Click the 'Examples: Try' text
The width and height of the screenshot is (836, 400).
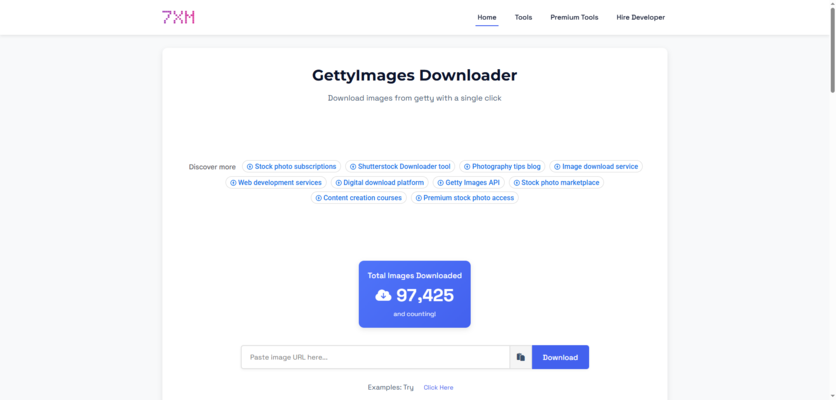pos(391,388)
